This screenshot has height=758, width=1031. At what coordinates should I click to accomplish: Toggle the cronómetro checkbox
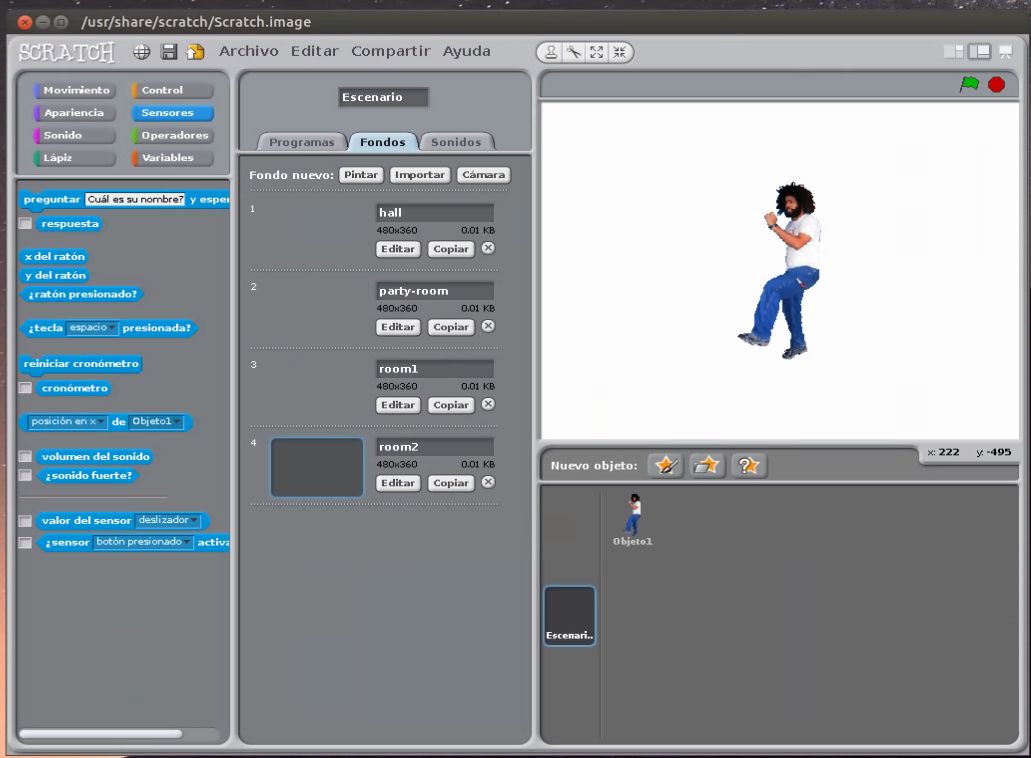point(26,388)
